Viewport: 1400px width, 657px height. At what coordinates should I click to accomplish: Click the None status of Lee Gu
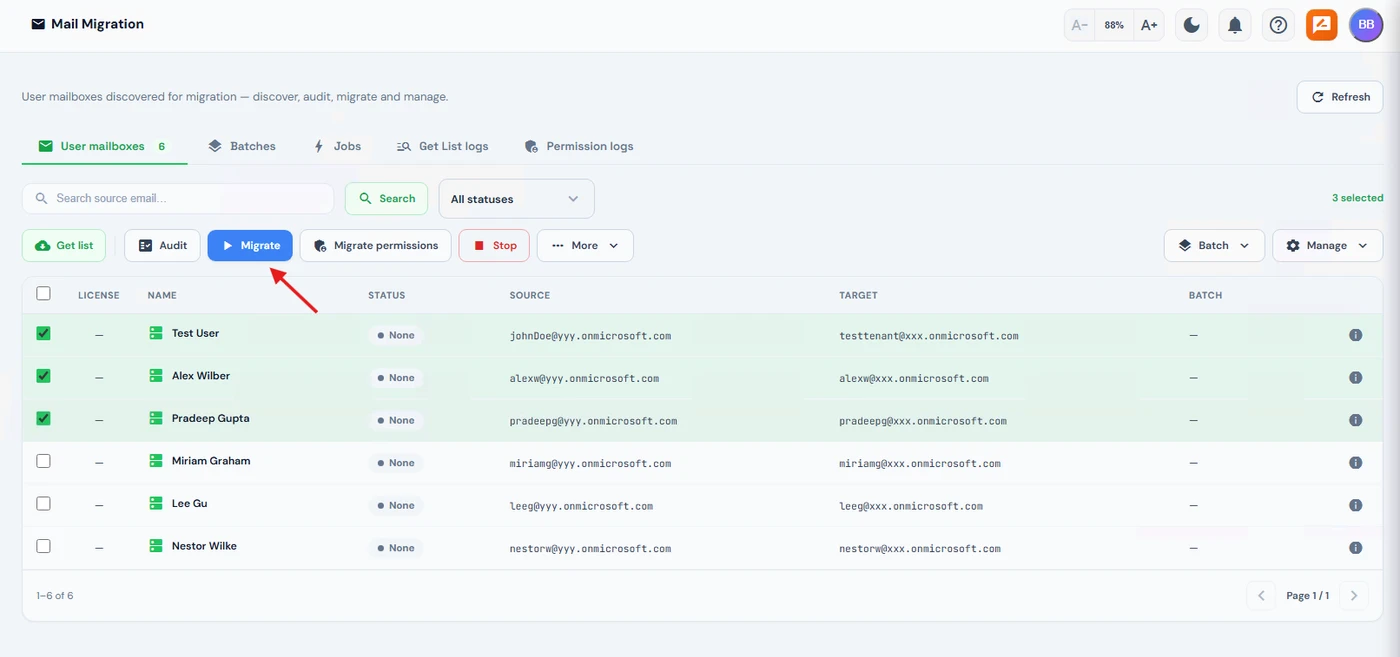(395, 505)
